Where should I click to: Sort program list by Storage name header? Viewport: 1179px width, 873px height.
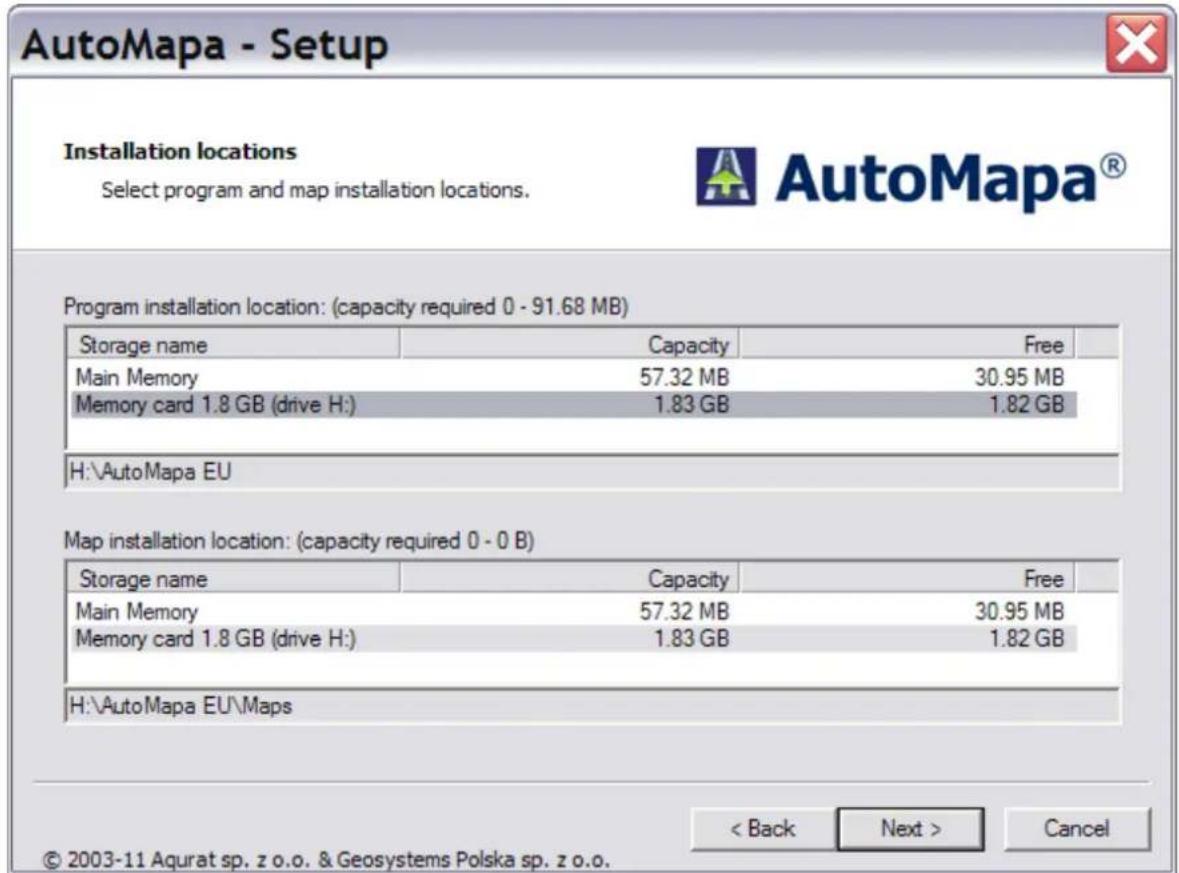(x=234, y=344)
